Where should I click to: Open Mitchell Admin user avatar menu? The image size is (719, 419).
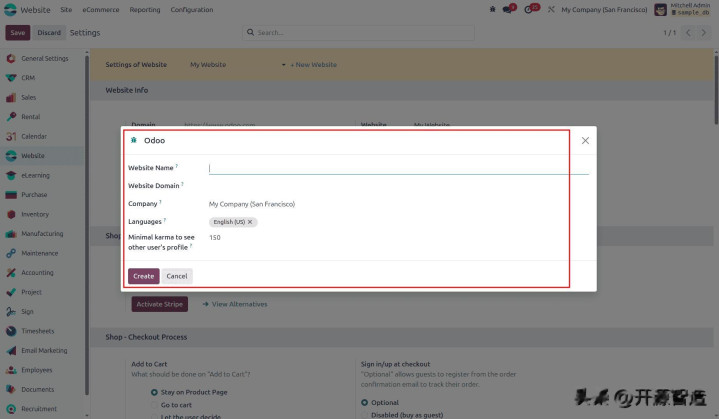(660, 10)
